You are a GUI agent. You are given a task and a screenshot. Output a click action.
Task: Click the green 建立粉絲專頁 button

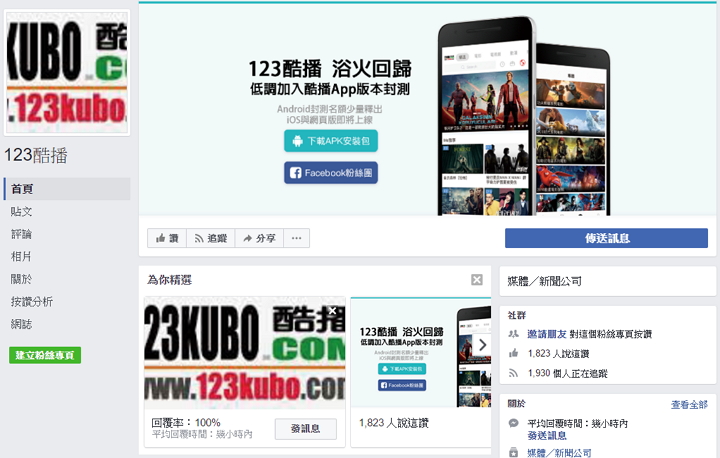pyautogui.click(x=45, y=355)
